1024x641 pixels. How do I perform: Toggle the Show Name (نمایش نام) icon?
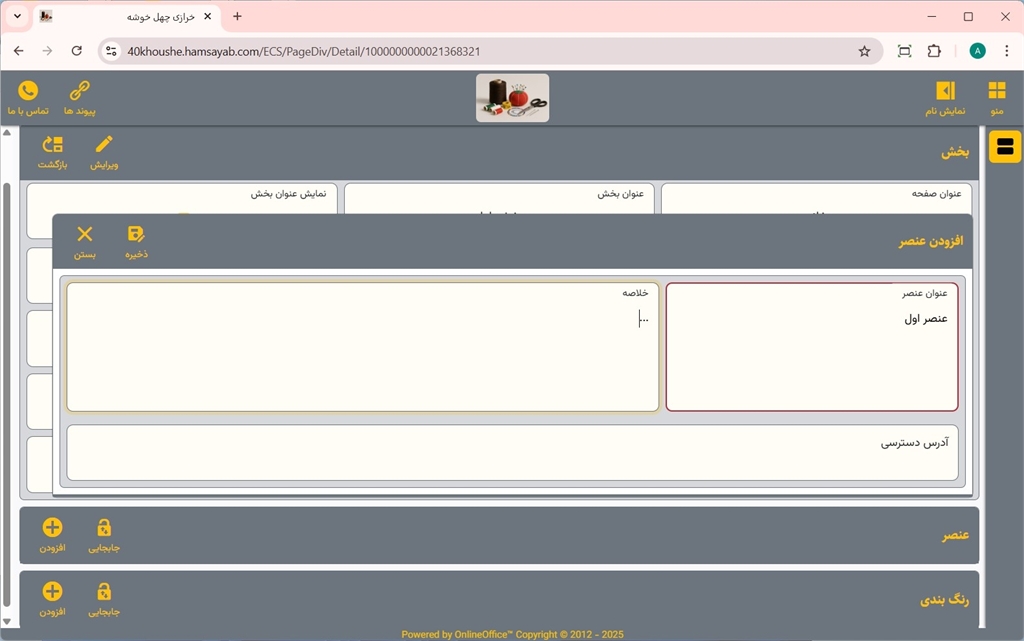point(945,92)
